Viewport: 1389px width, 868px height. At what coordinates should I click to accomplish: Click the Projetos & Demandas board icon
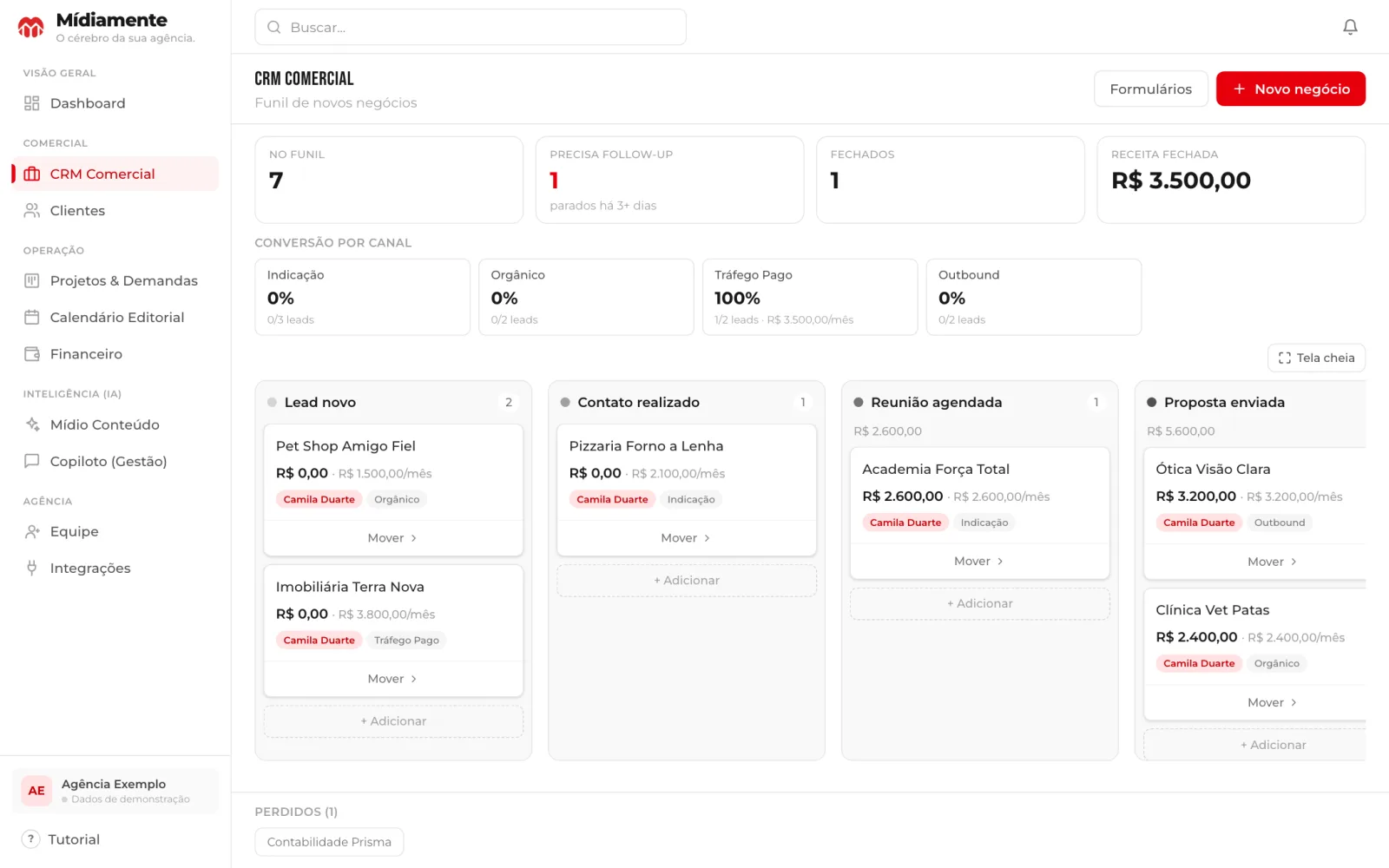[x=32, y=280]
